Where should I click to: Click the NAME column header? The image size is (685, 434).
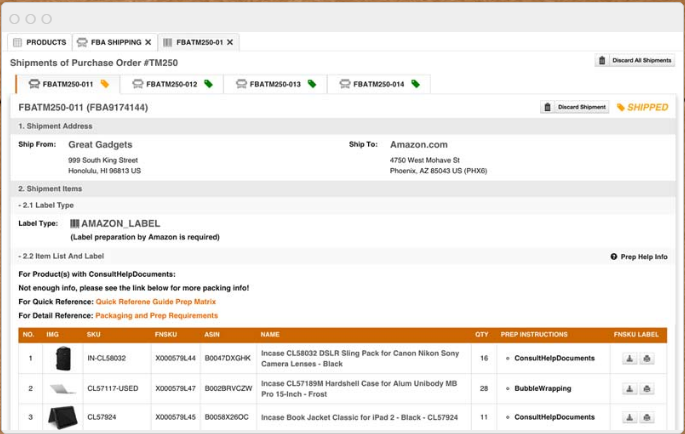point(270,334)
